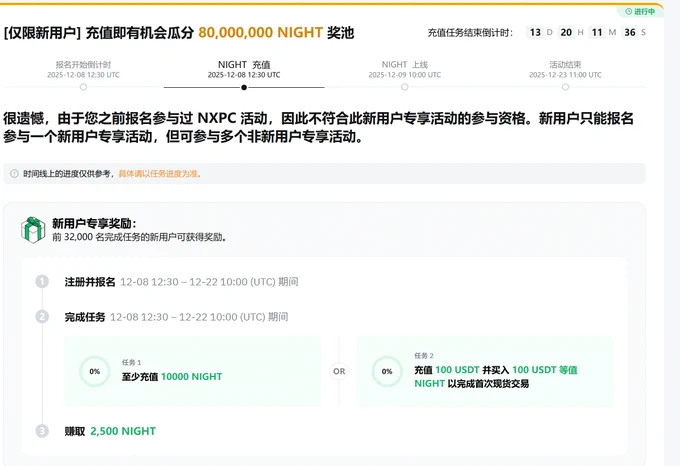Select the NIGHT 充值 timeline marker dot

(x=244, y=87)
